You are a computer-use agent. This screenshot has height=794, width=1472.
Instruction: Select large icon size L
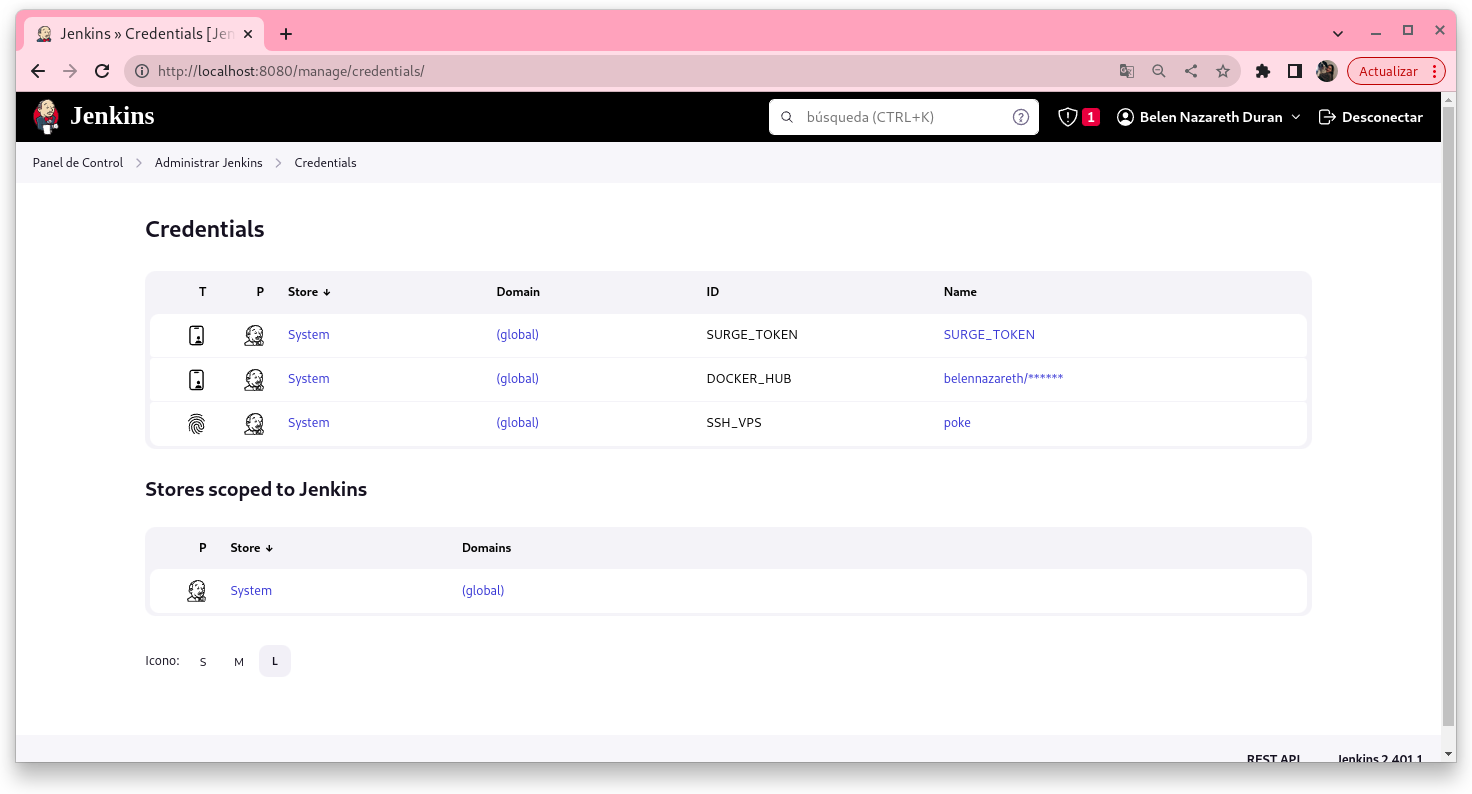(275, 662)
